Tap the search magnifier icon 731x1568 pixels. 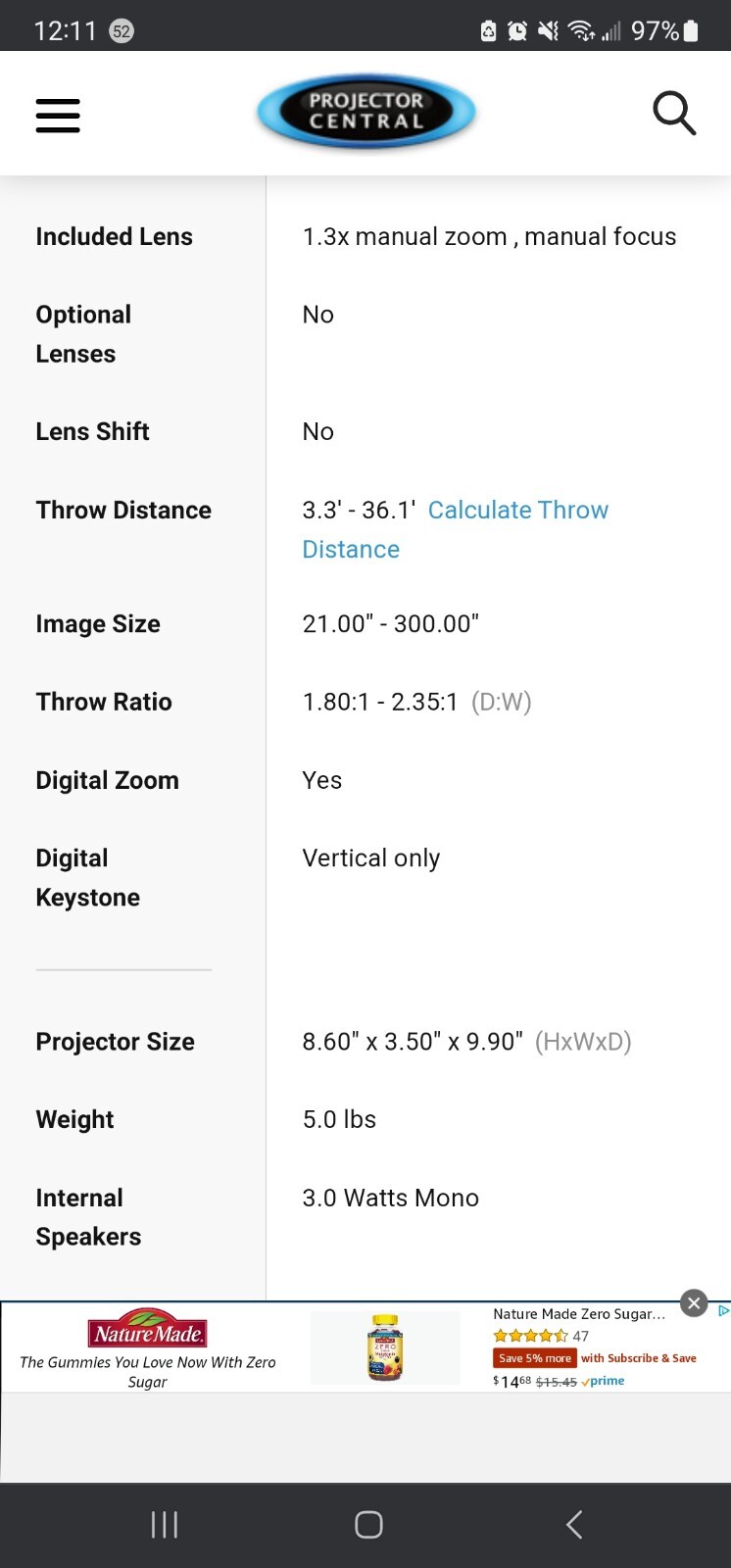pyautogui.click(x=674, y=114)
